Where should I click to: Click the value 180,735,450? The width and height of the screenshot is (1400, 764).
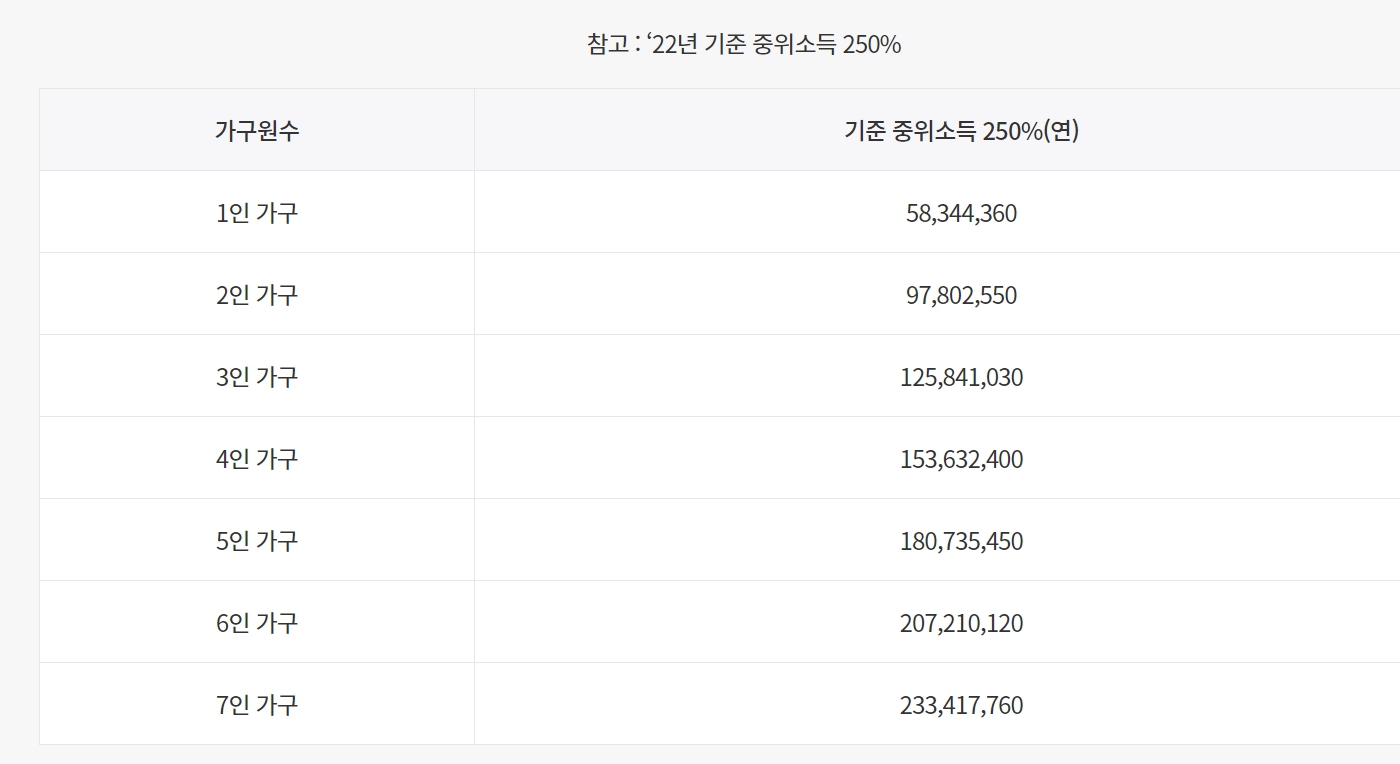[961, 541]
